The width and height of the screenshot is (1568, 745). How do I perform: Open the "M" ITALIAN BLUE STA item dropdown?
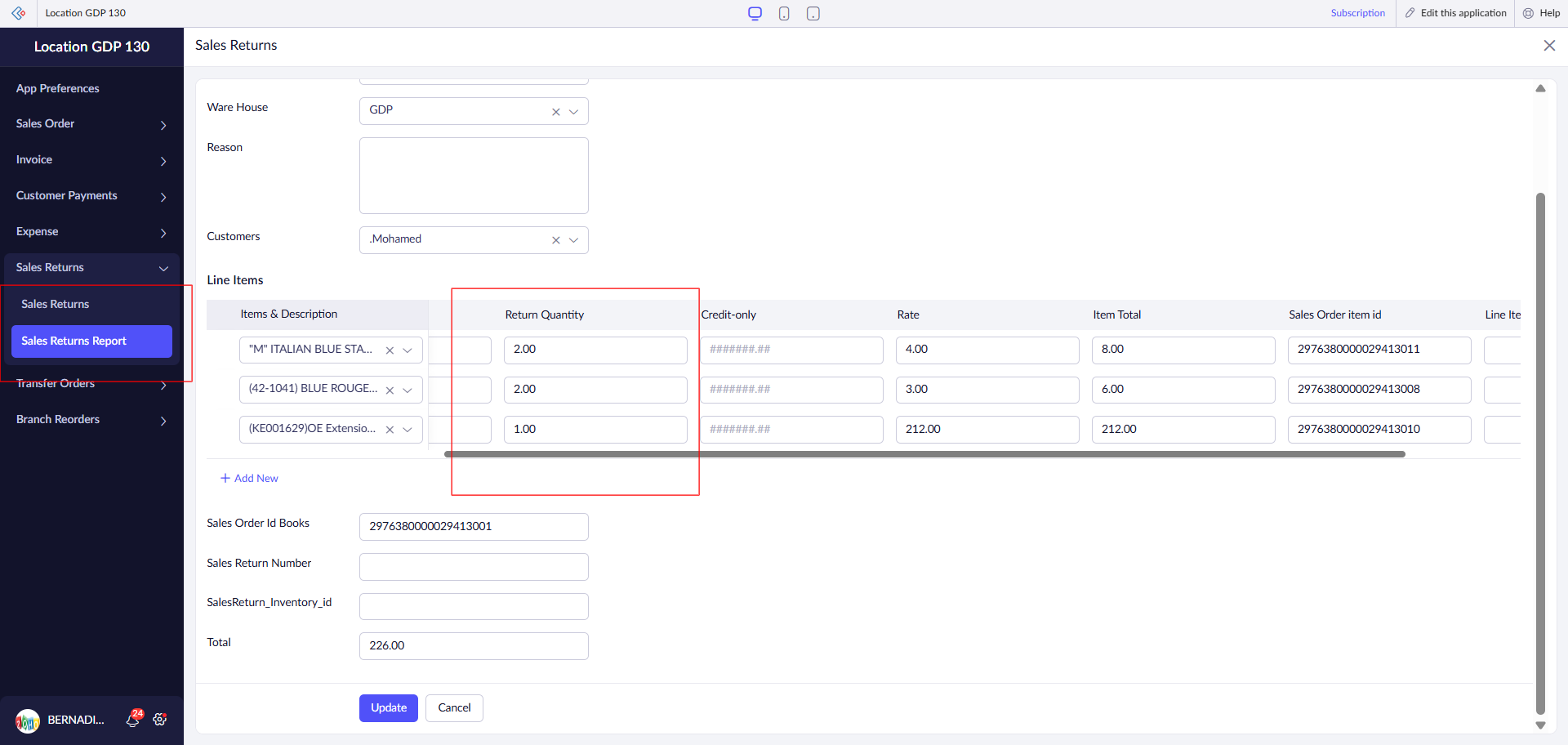[x=408, y=350]
